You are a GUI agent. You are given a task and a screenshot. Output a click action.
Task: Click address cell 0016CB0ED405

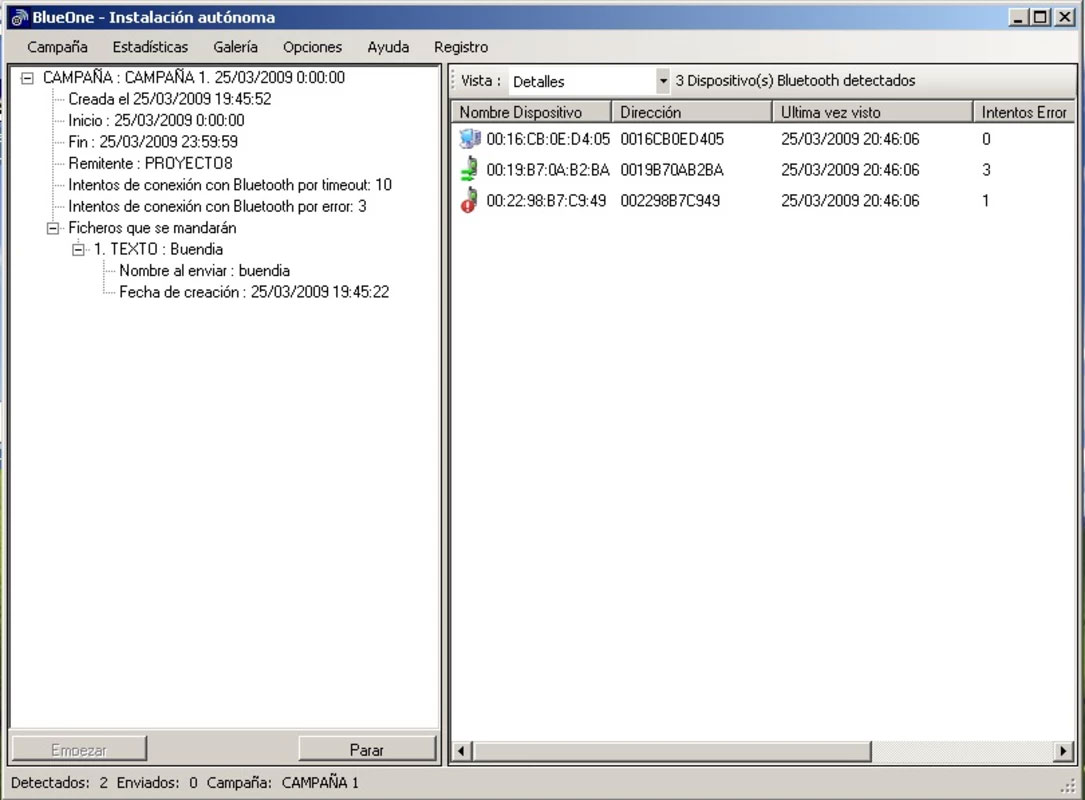[x=672, y=139]
